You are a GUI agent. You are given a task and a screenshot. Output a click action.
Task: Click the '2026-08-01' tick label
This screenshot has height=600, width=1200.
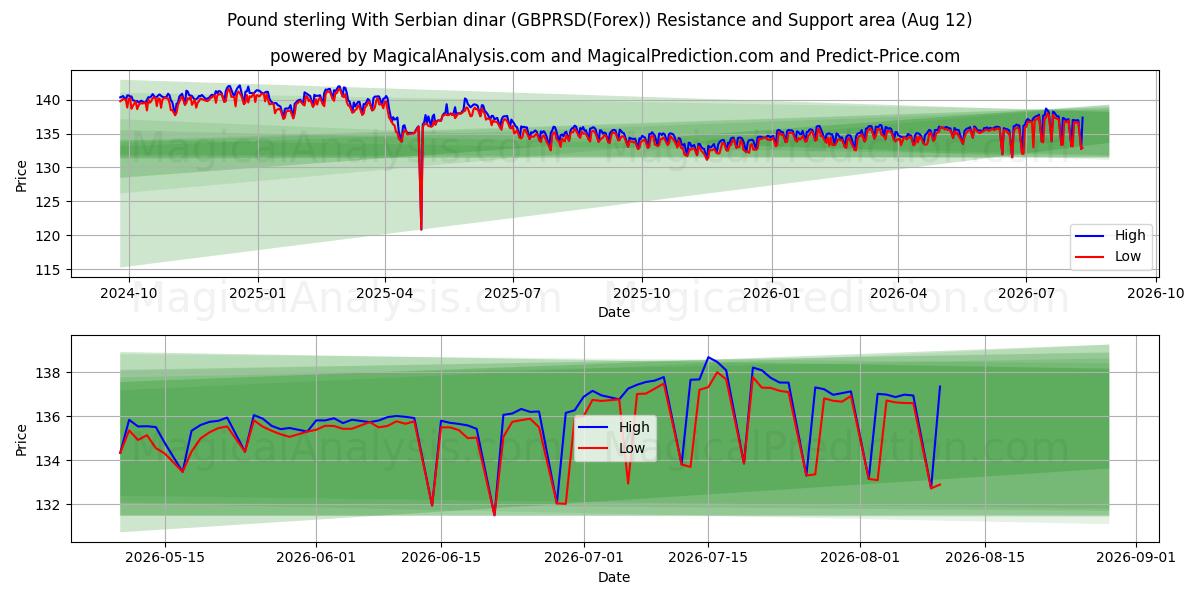pos(860,558)
